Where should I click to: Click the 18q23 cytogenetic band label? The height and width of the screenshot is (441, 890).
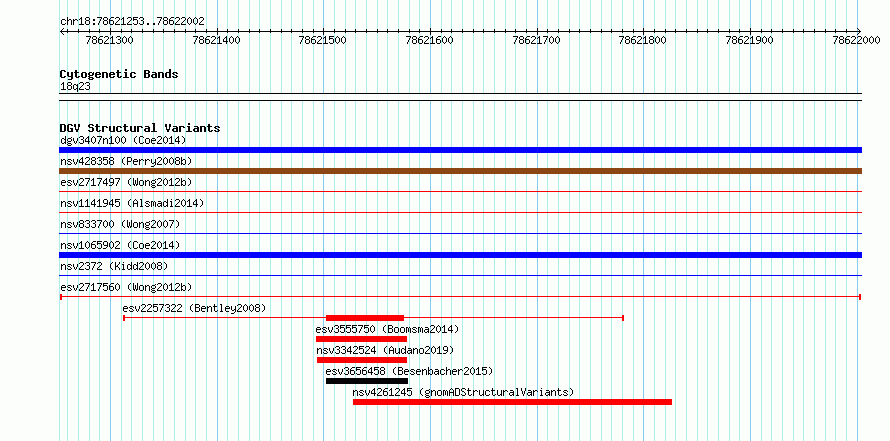coord(75,87)
